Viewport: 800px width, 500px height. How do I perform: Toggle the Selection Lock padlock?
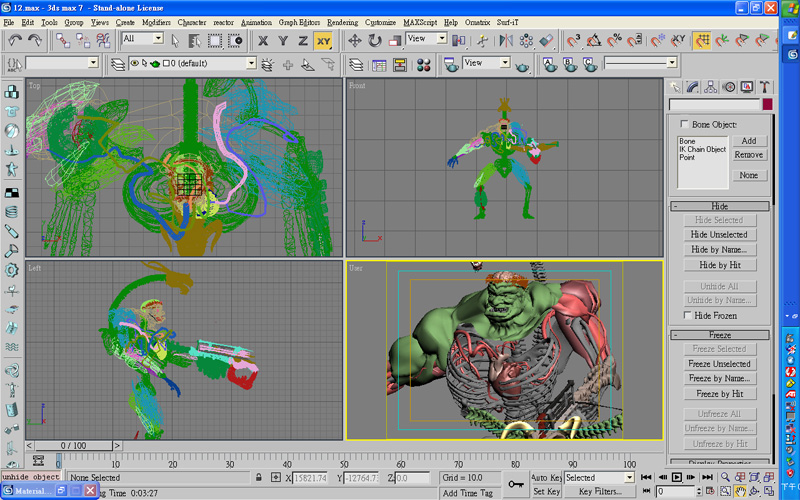259,478
